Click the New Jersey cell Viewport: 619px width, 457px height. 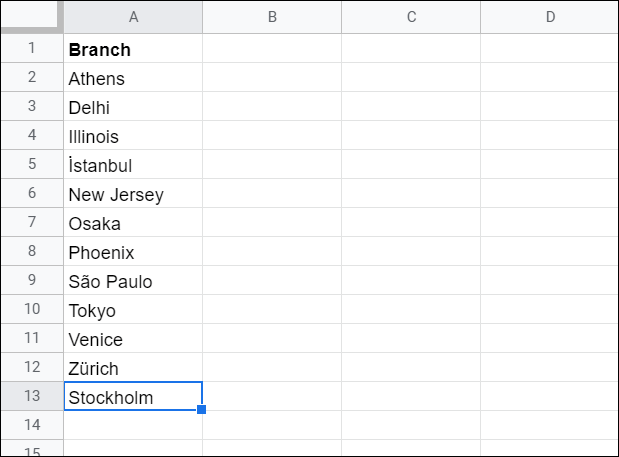point(133,193)
